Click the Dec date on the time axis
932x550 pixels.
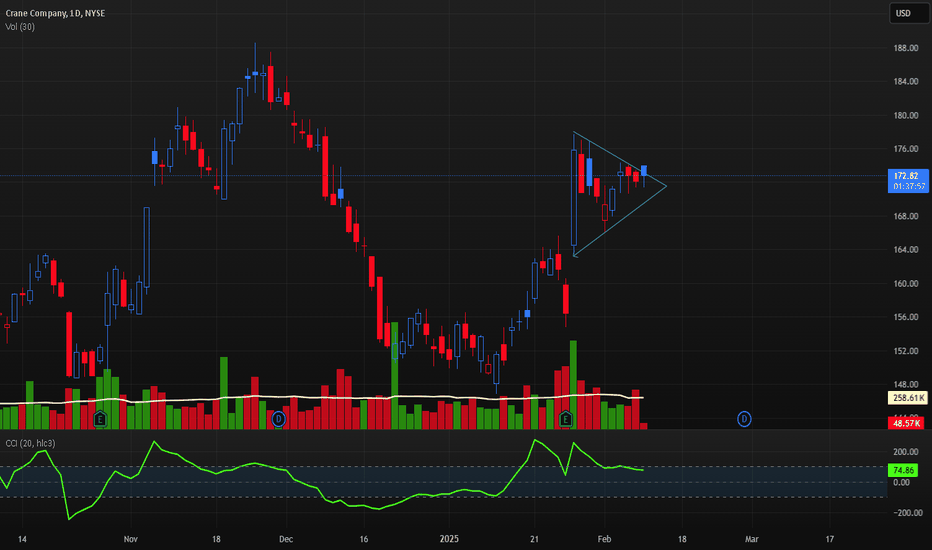click(286, 539)
